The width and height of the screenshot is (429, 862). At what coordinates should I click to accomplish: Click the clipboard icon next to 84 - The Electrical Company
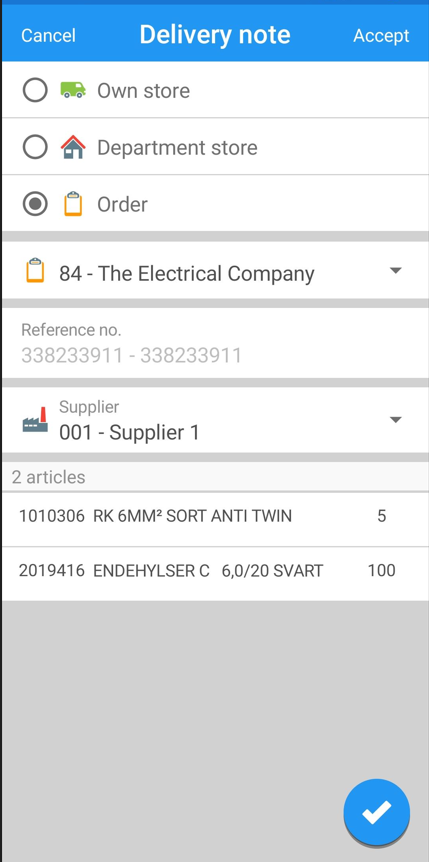35,270
